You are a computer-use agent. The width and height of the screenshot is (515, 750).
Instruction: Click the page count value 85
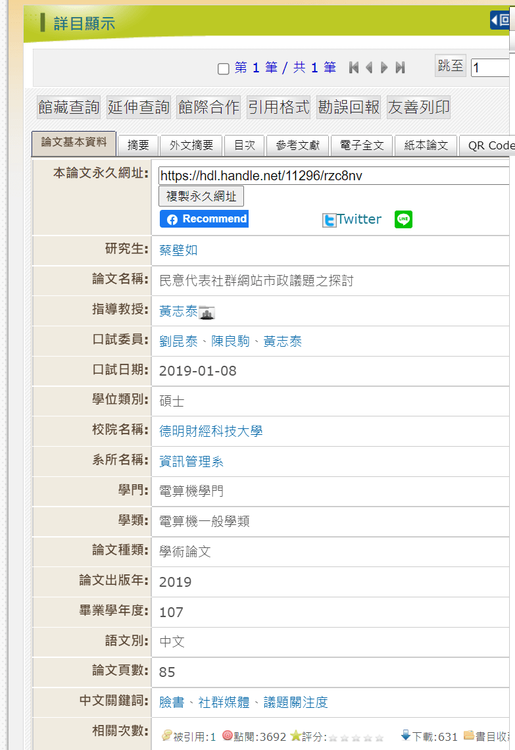click(x=167, y=673)
